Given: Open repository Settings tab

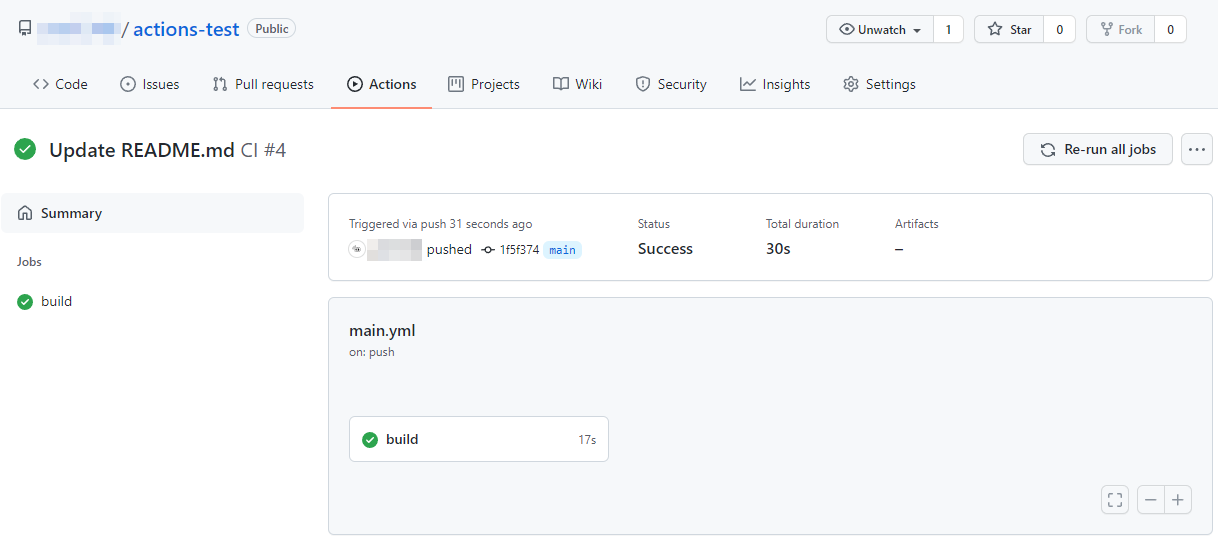Looking at the screenshot, I should tap(879, 84).
